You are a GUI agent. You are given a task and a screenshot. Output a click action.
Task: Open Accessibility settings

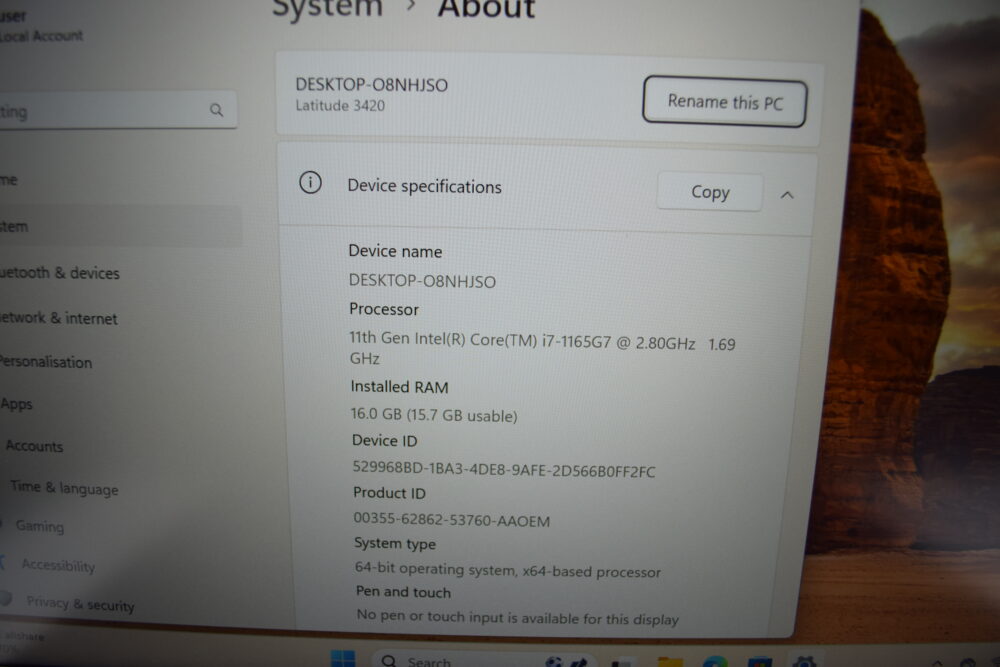pos(58,565)
